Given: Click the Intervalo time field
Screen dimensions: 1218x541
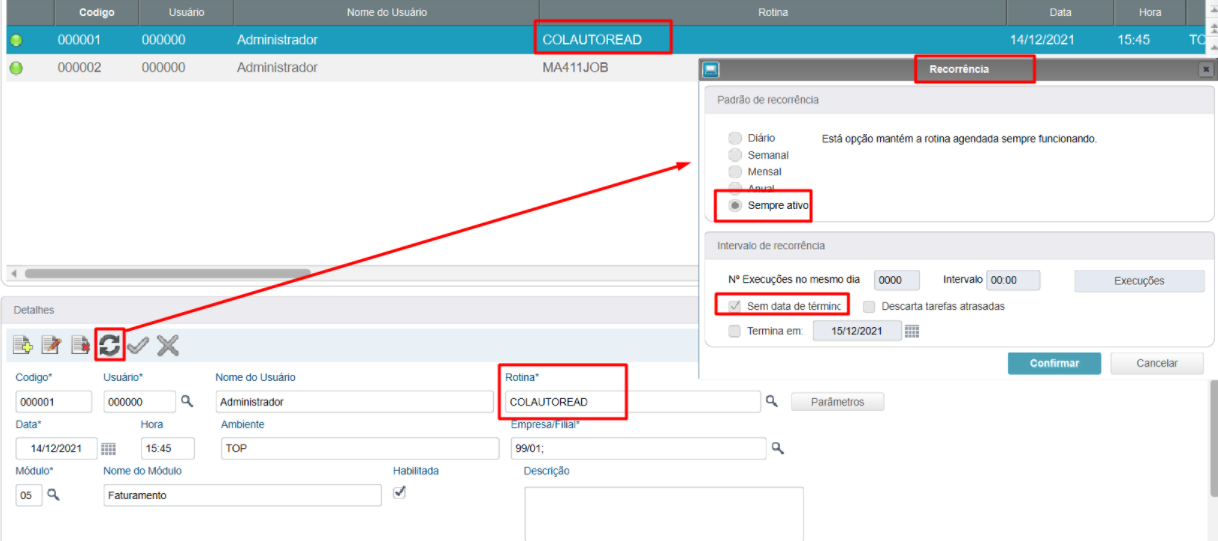Looking at the screenshot, I should click(1013, 281).
